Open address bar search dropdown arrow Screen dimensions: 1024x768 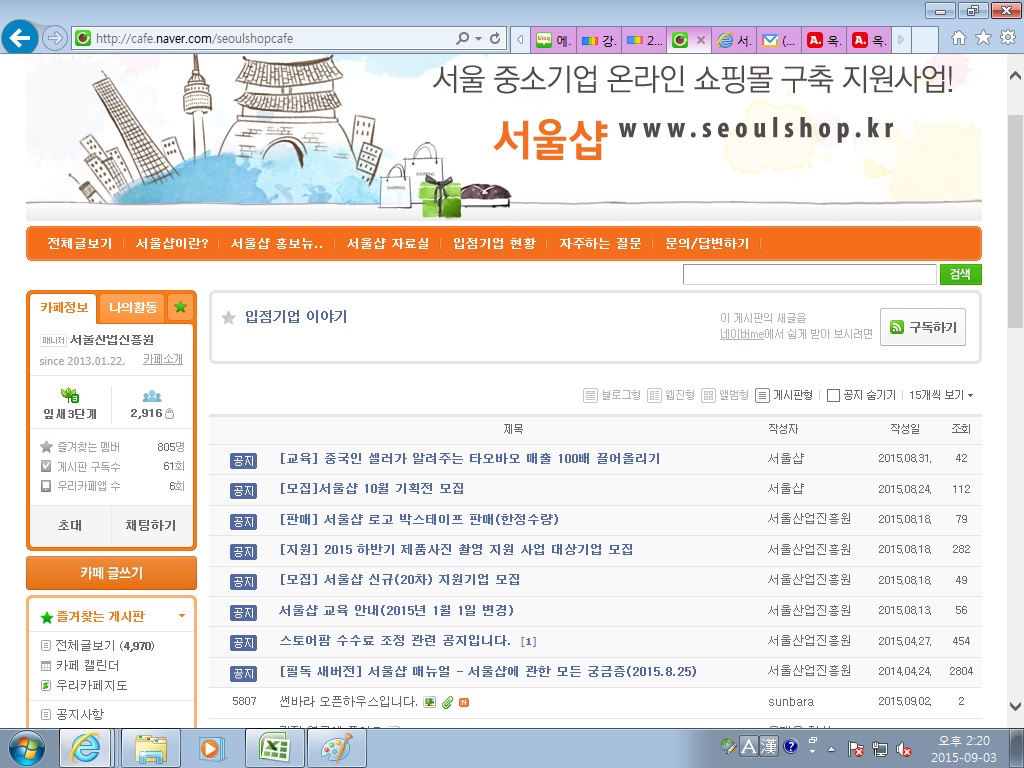coord(479,39)
